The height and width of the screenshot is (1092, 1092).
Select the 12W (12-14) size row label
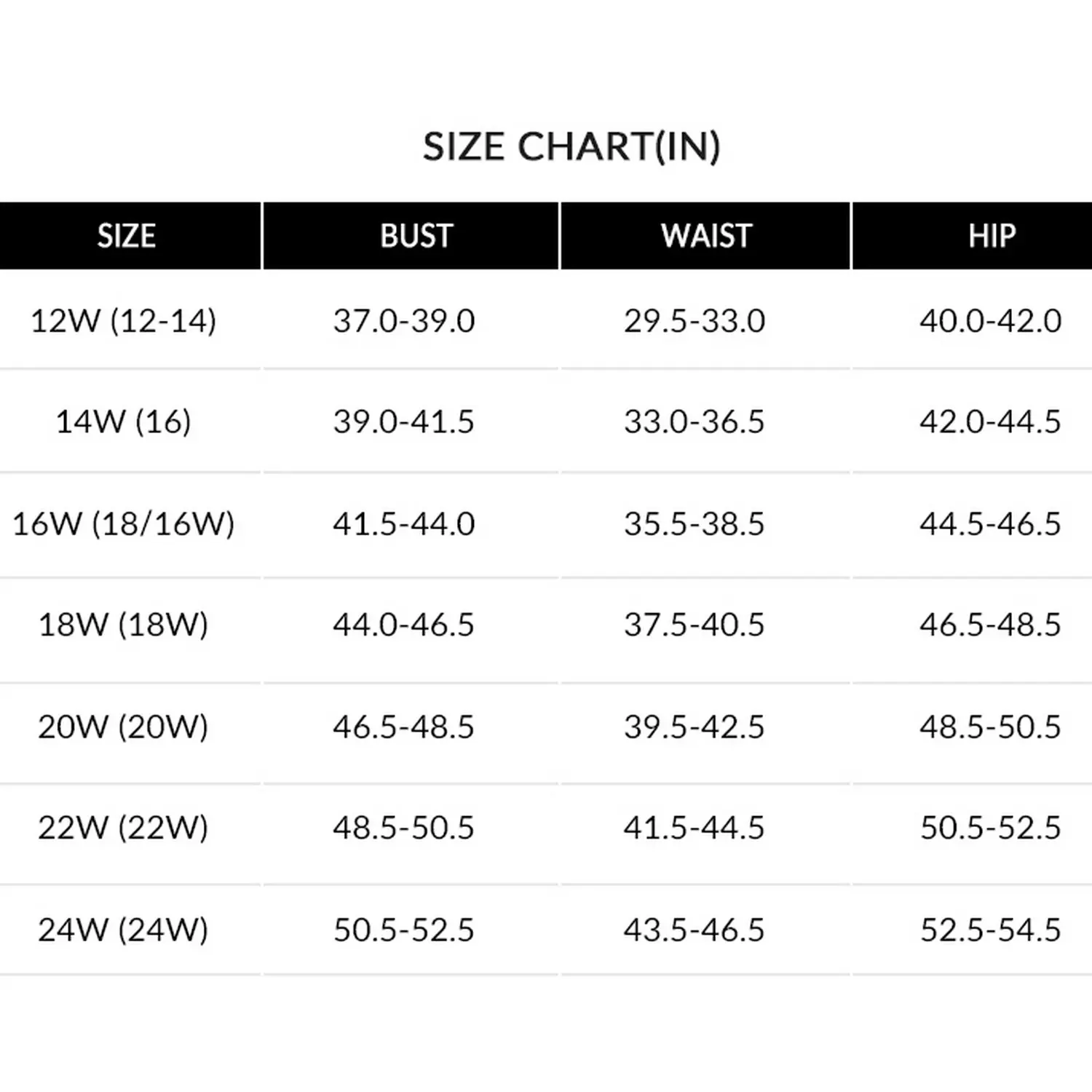(124, 320)
